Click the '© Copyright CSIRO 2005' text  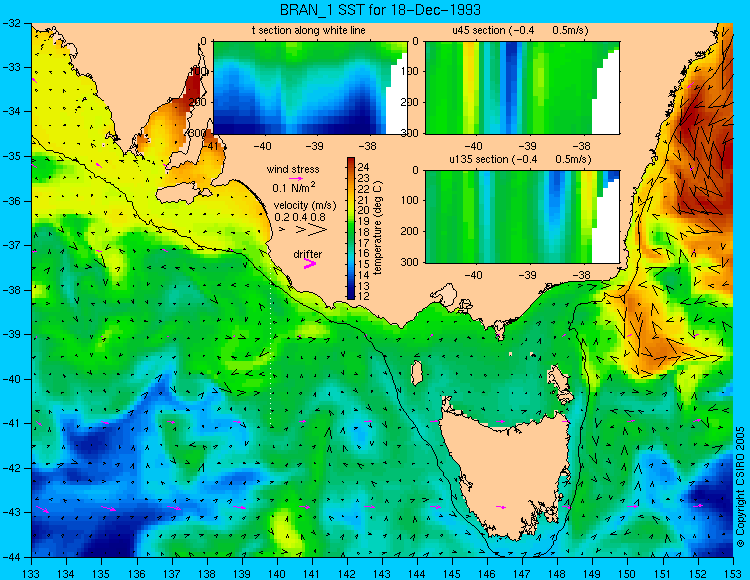coord(740,487)
